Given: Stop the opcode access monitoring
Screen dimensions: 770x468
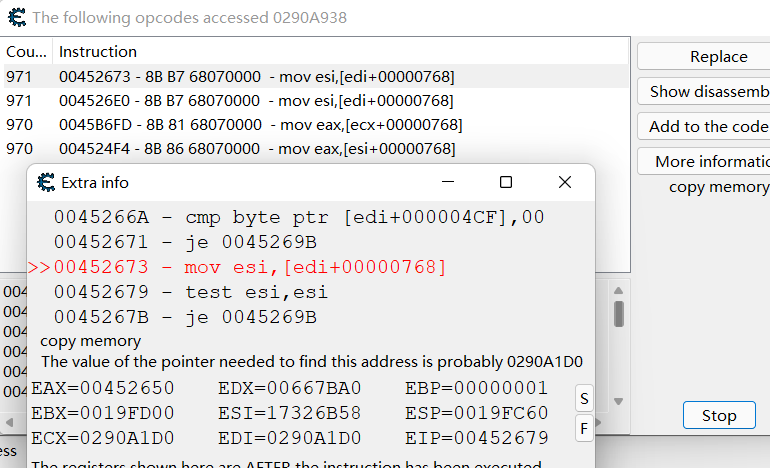Looking at the screenshot, I should [718, 415].
